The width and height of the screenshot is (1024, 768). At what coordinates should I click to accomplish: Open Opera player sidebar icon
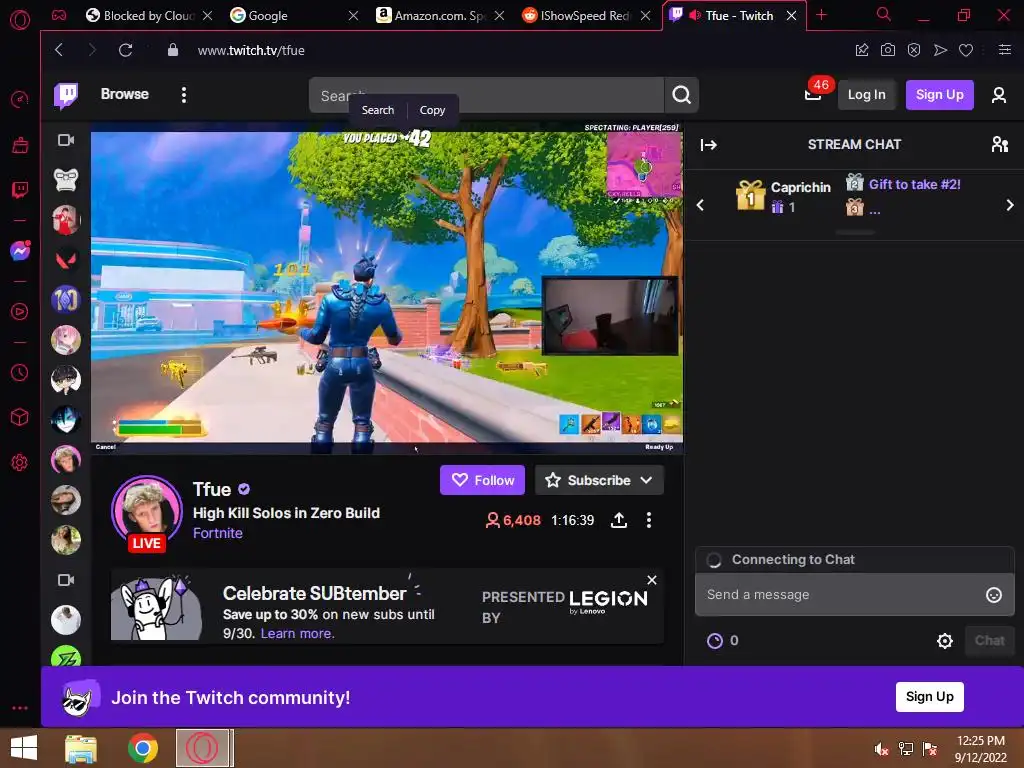[20, 312]
